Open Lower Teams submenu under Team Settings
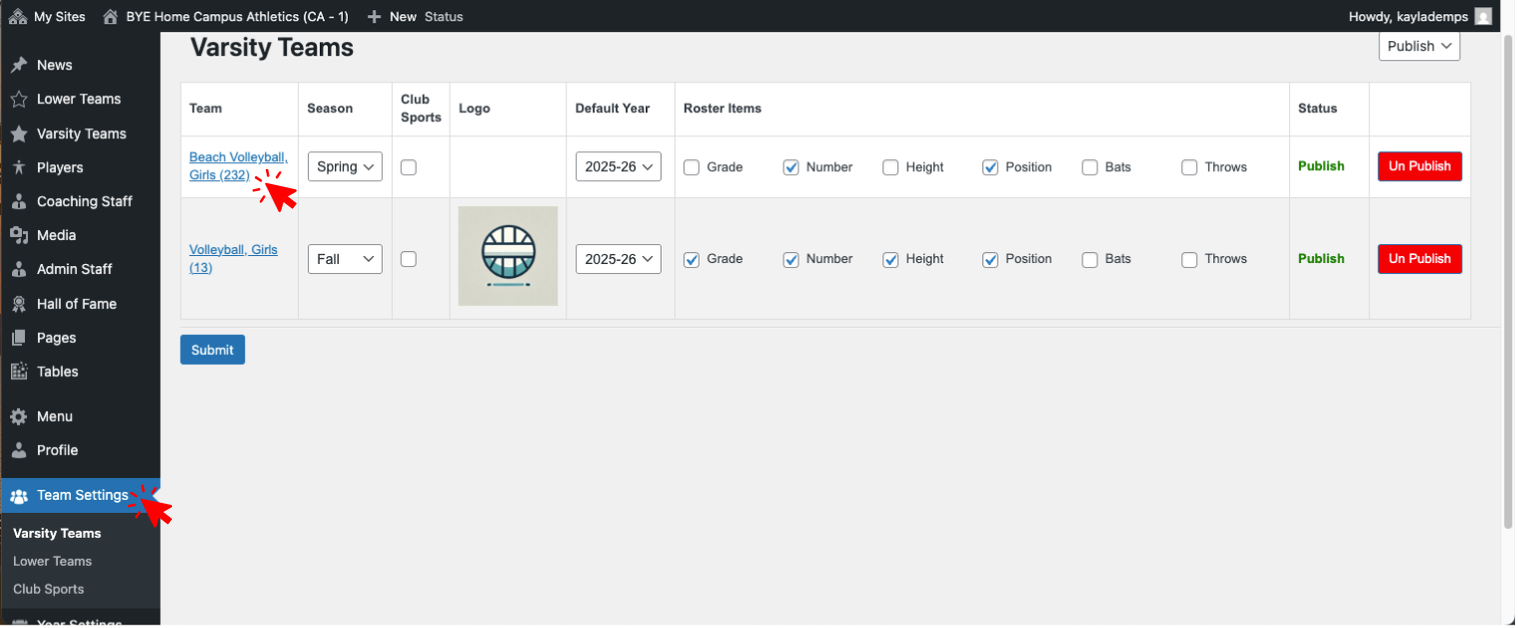Screen dimensions: 1518x628 [52, 561]
